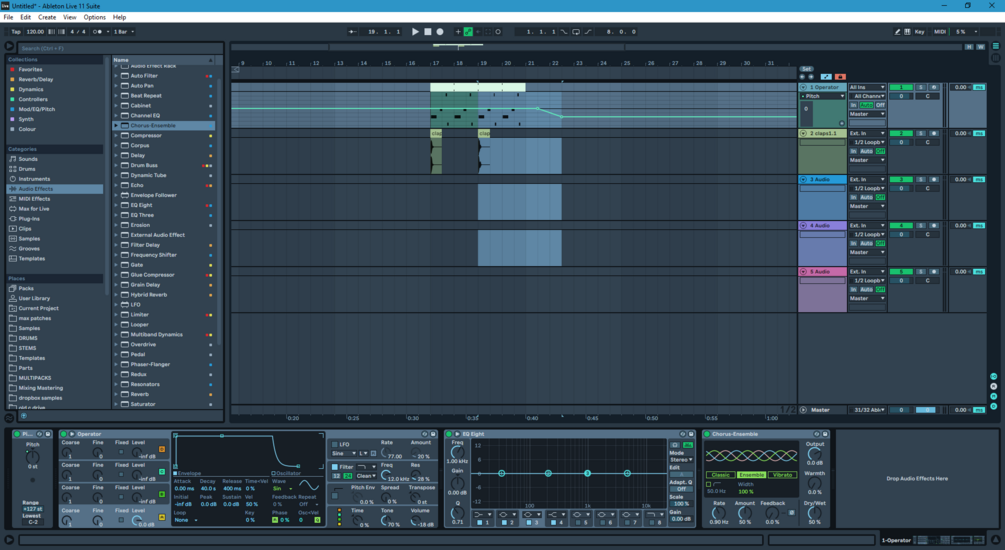This screenshot has width=1005, height=550.
Task: Open the File menu
Action: (x=8, y=17)
